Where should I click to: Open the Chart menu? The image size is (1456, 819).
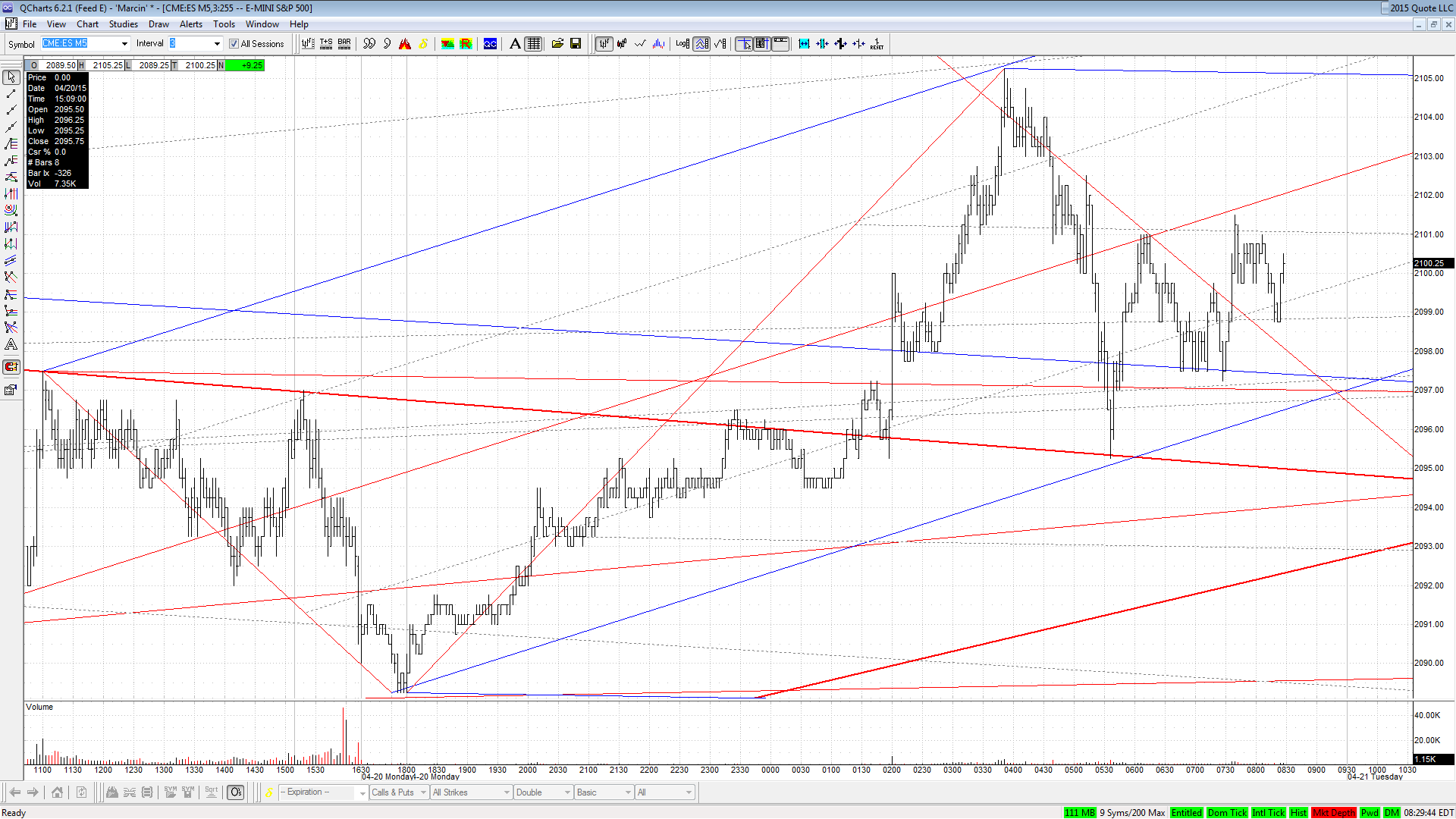pyautogui.click(x=88, y=24)
